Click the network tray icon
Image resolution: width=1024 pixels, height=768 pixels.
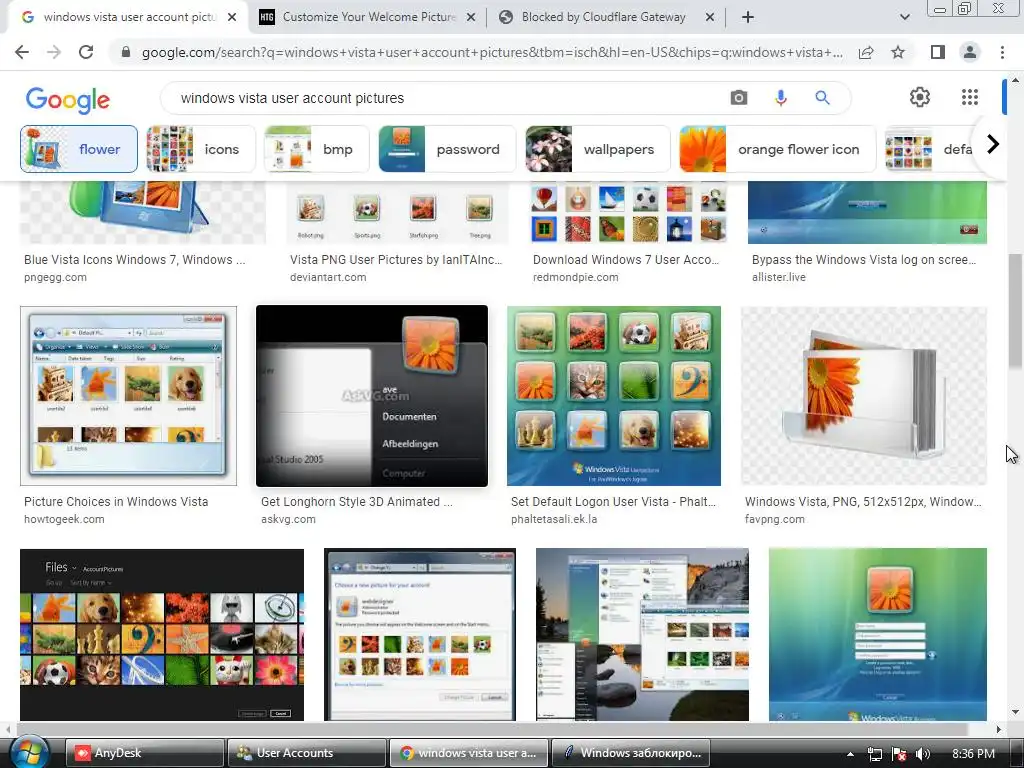[874, 754]
